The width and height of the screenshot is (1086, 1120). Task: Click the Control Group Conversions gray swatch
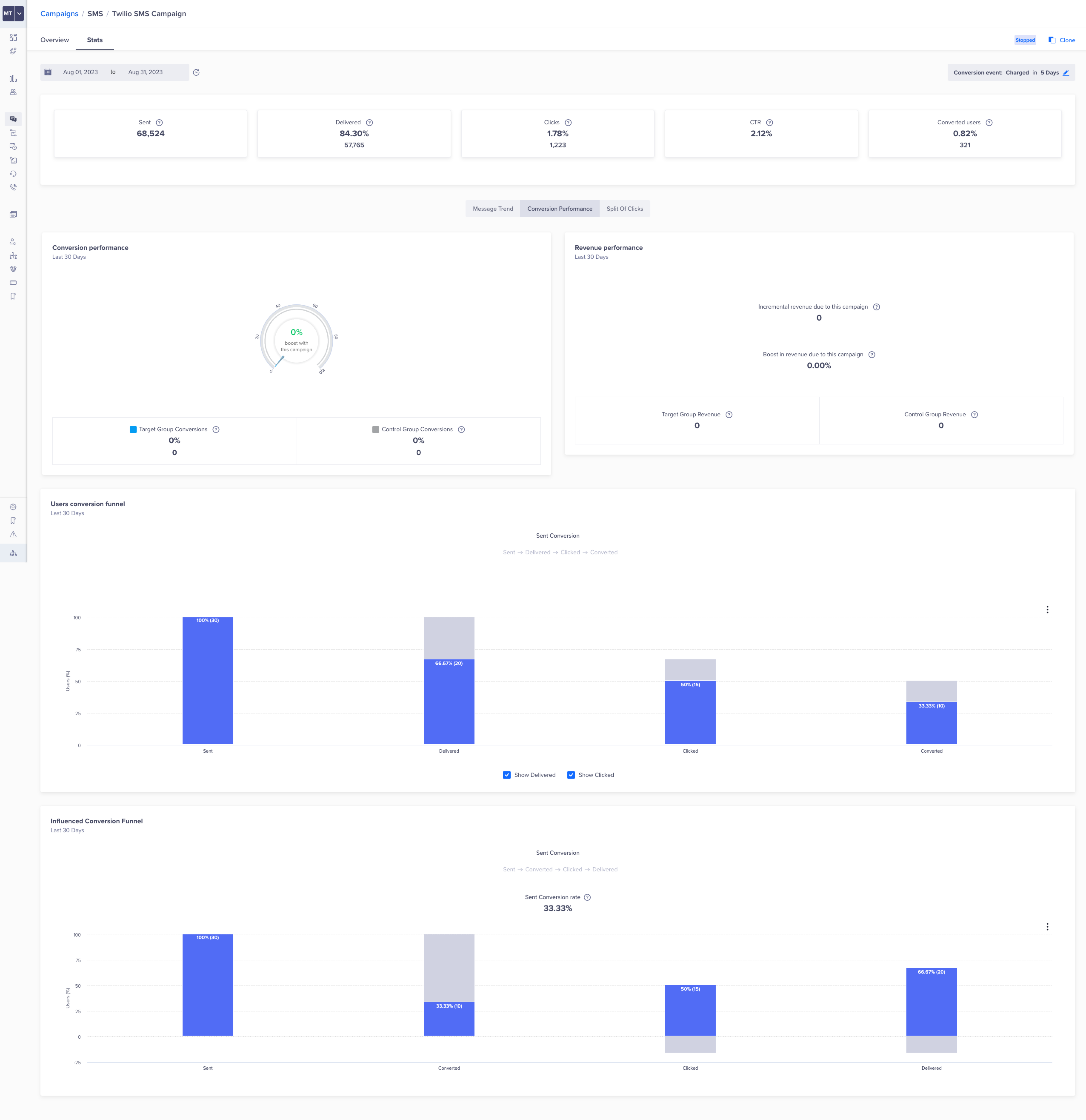[x=376, y=430]
